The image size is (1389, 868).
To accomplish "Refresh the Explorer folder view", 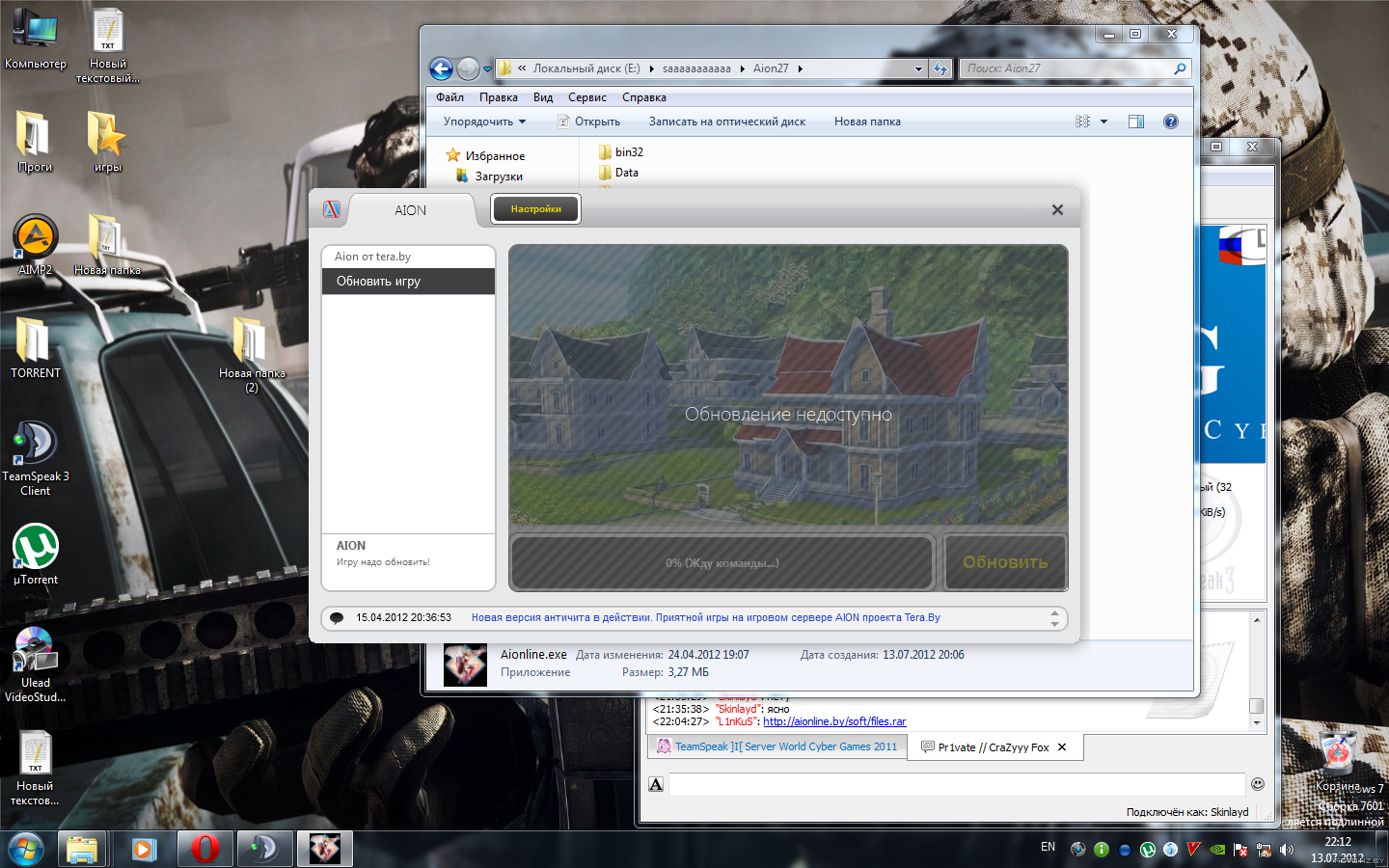I will (x=940, y=68).
